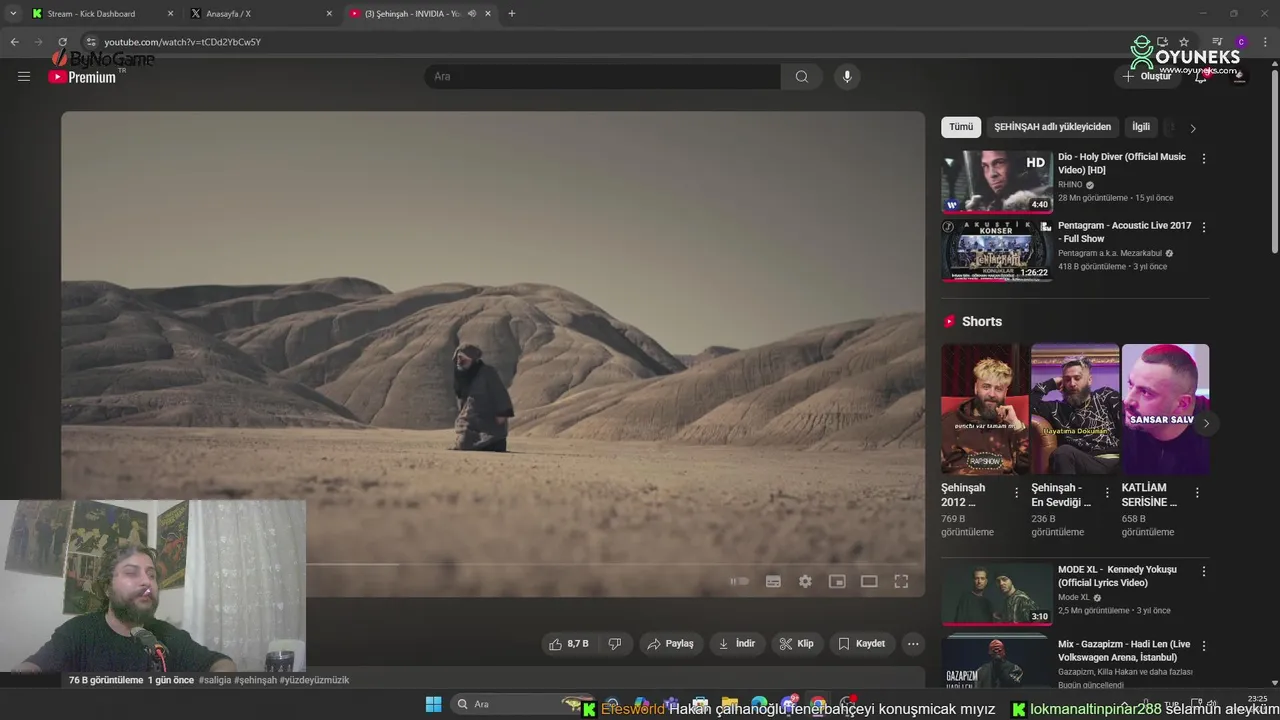Bookmark this page with star icon

1184,42
